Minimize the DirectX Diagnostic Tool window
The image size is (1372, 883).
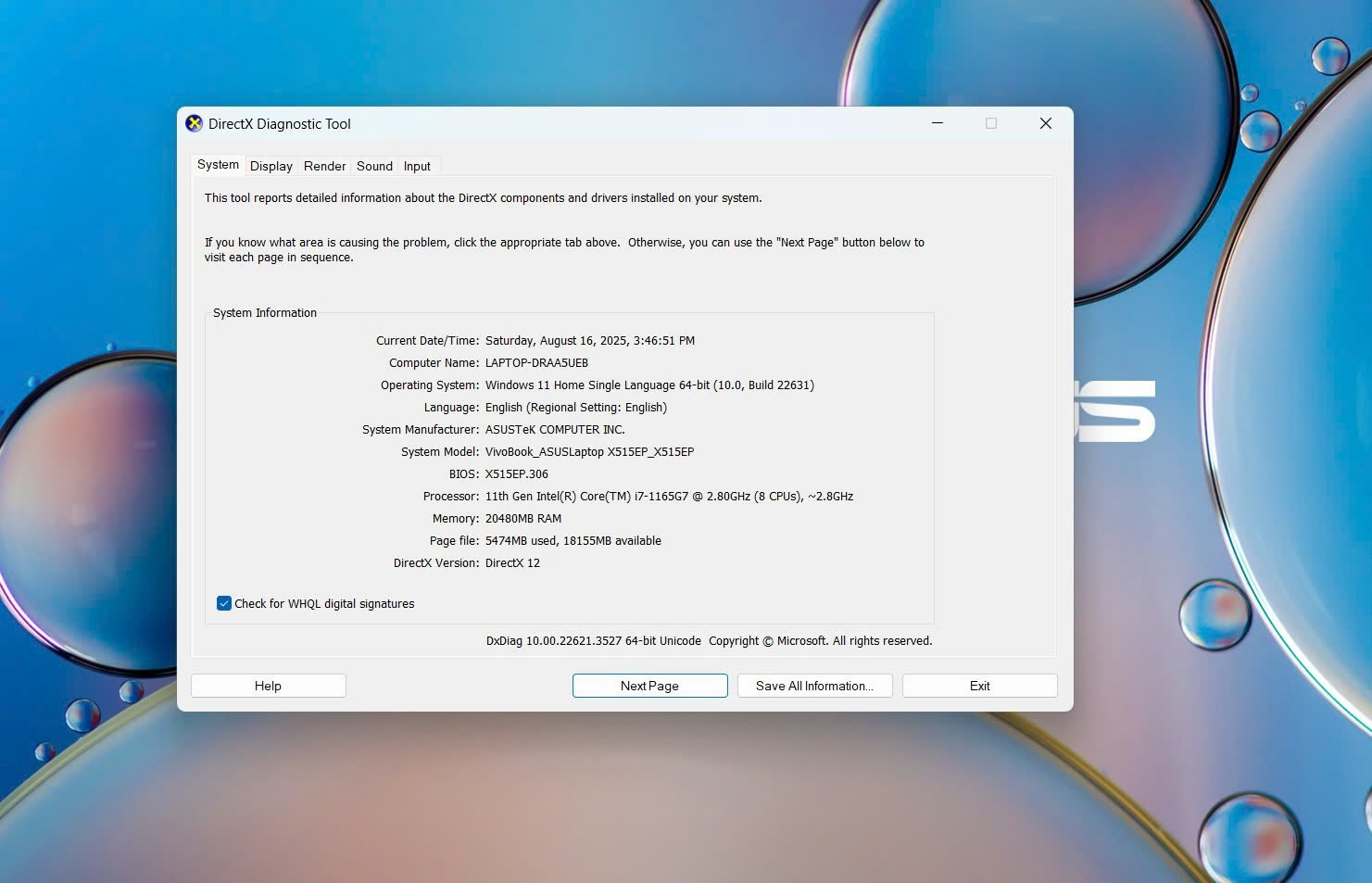click(938, 123)
